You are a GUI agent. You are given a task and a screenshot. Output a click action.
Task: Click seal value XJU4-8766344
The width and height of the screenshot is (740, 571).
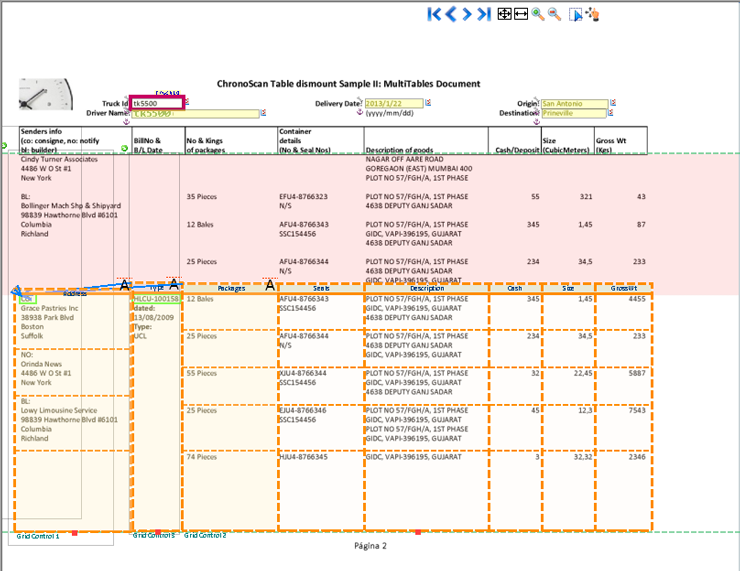(303, 373)
